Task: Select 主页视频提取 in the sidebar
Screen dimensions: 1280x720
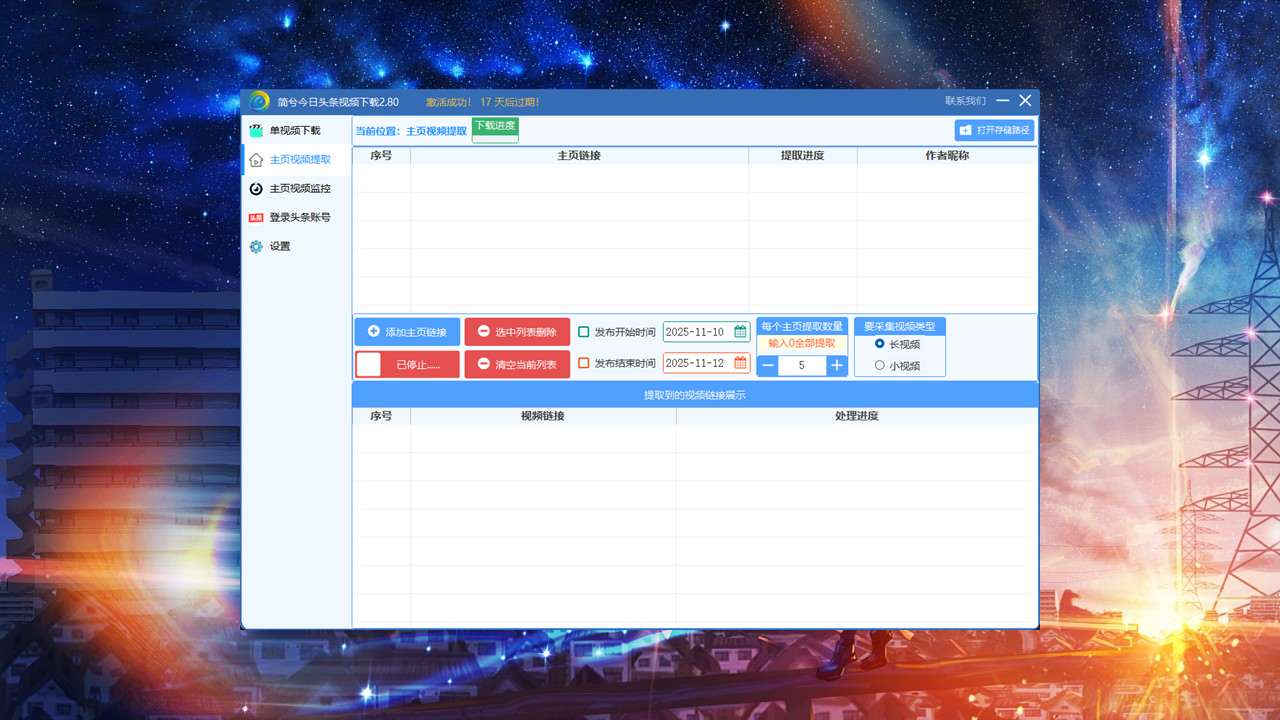Action: coord(299,160)
